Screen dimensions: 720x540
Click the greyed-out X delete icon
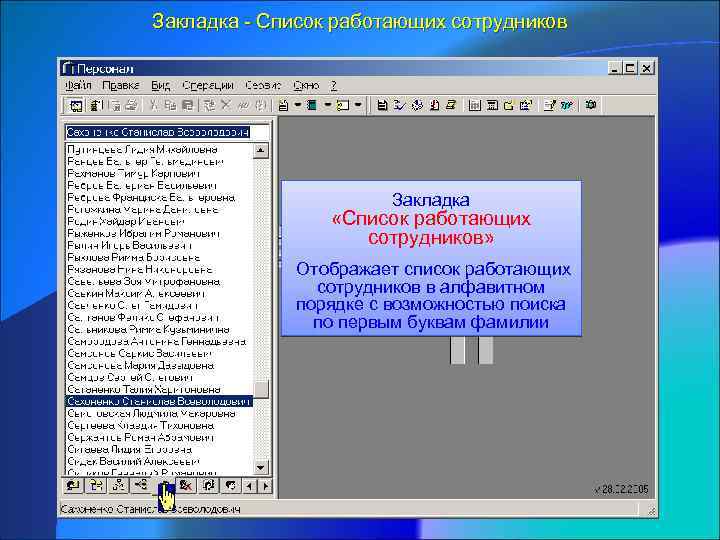[225, 106]
